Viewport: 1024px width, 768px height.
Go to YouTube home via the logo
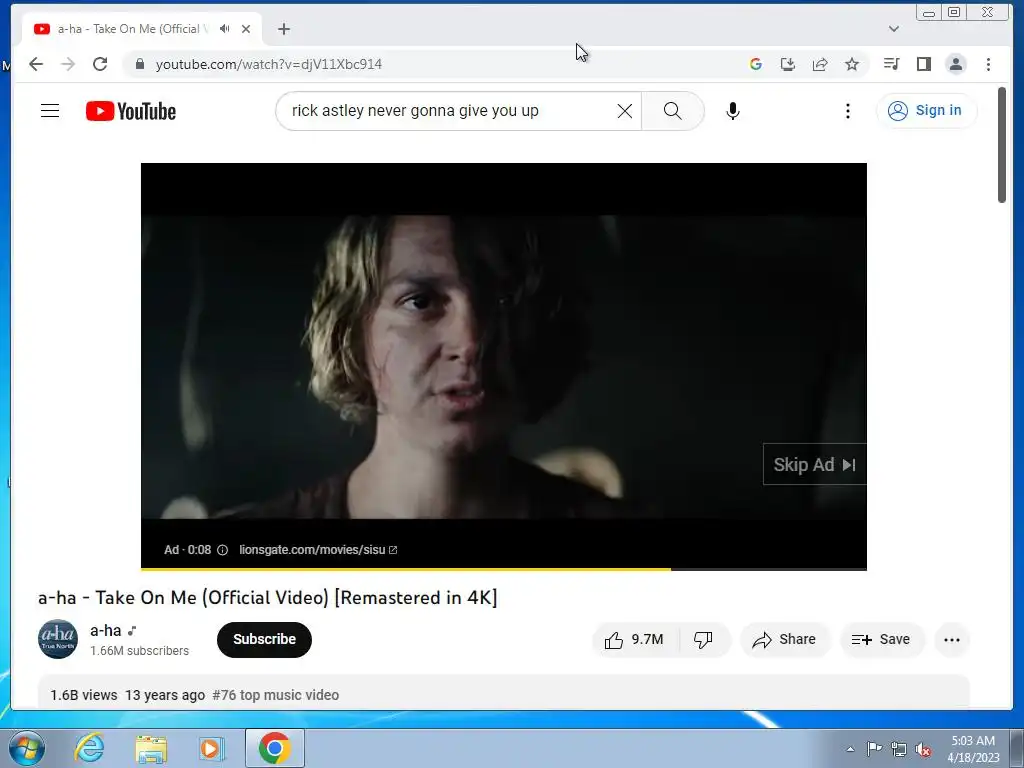[x=131, y=111]
